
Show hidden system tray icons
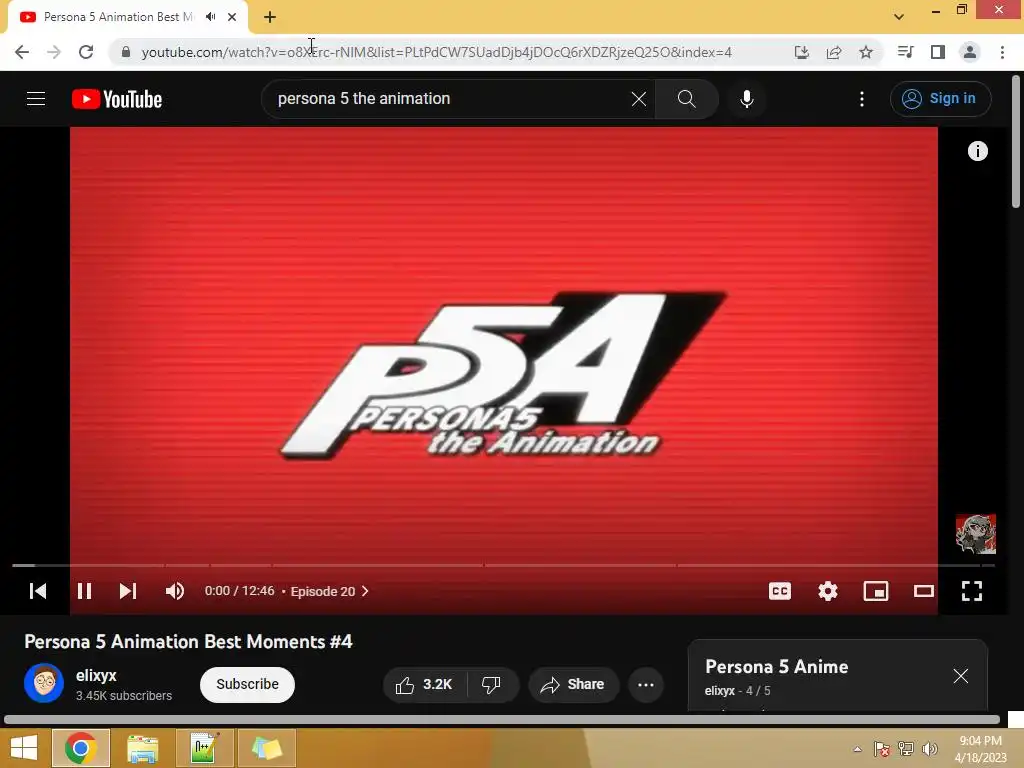click(x=857, y=749)
